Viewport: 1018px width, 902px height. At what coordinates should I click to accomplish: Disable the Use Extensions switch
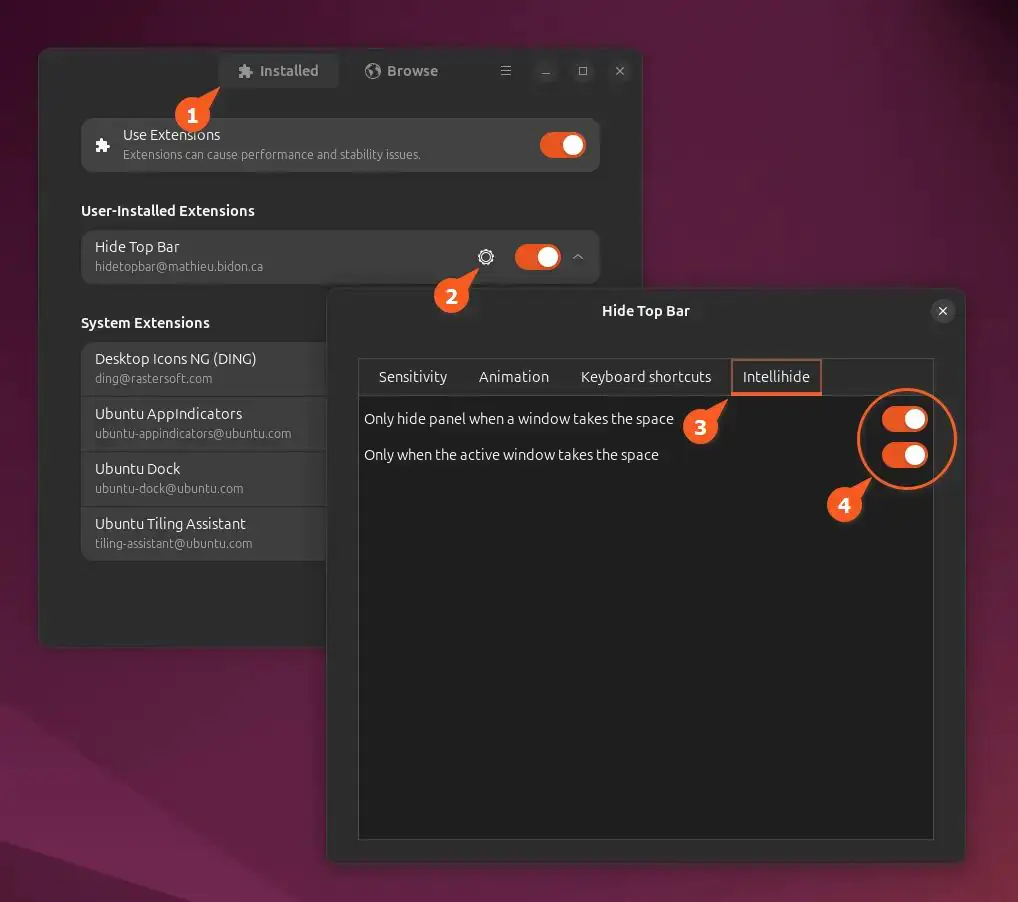[563, 145]
